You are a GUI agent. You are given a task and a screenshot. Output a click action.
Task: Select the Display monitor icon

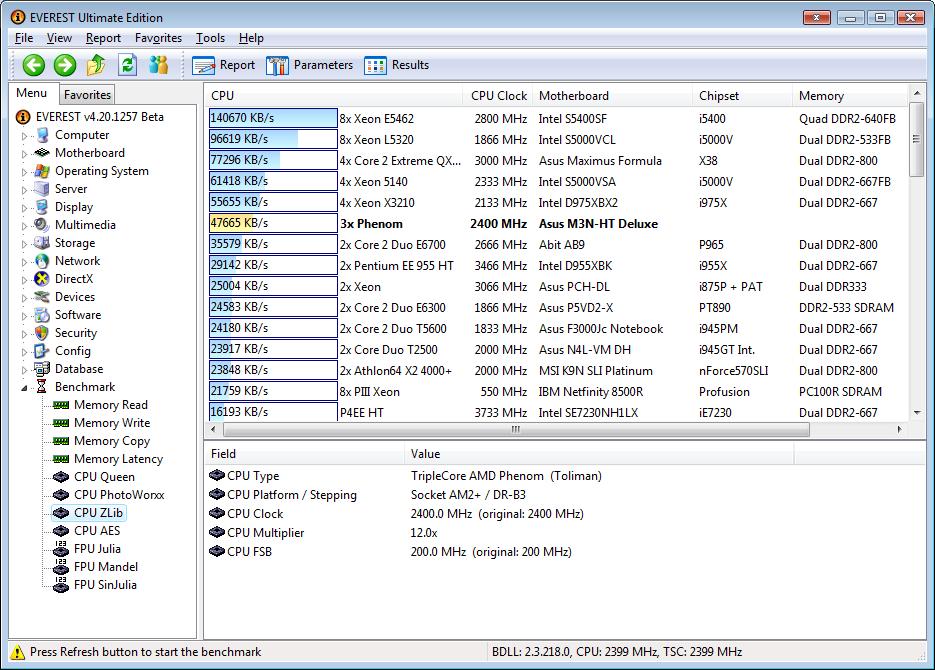(42, 207)
